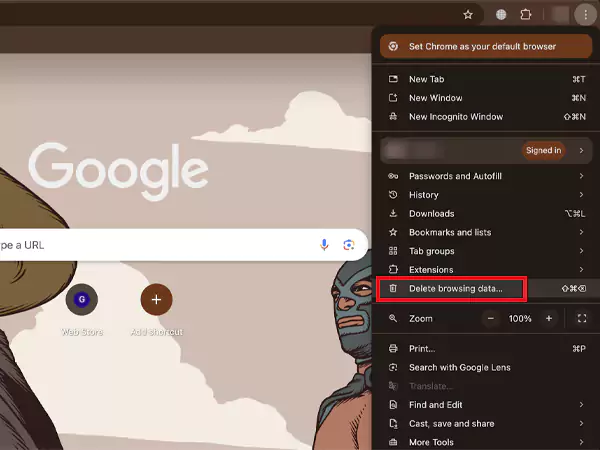Click the Add shortcut plus button
The width and height of the screenshot is (600, 450).
156,300
